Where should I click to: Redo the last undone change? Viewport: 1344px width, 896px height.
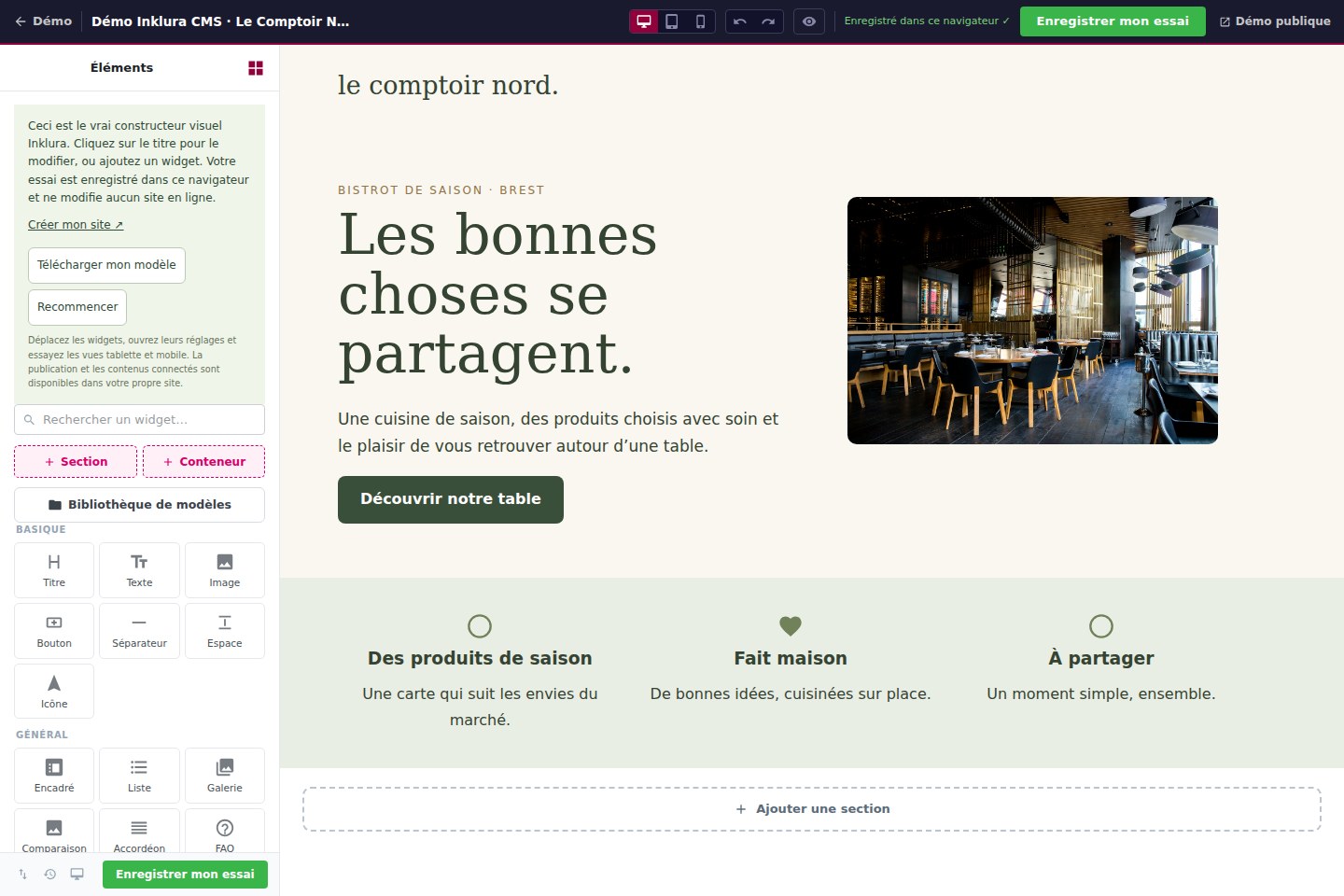(x=768, y=21)
